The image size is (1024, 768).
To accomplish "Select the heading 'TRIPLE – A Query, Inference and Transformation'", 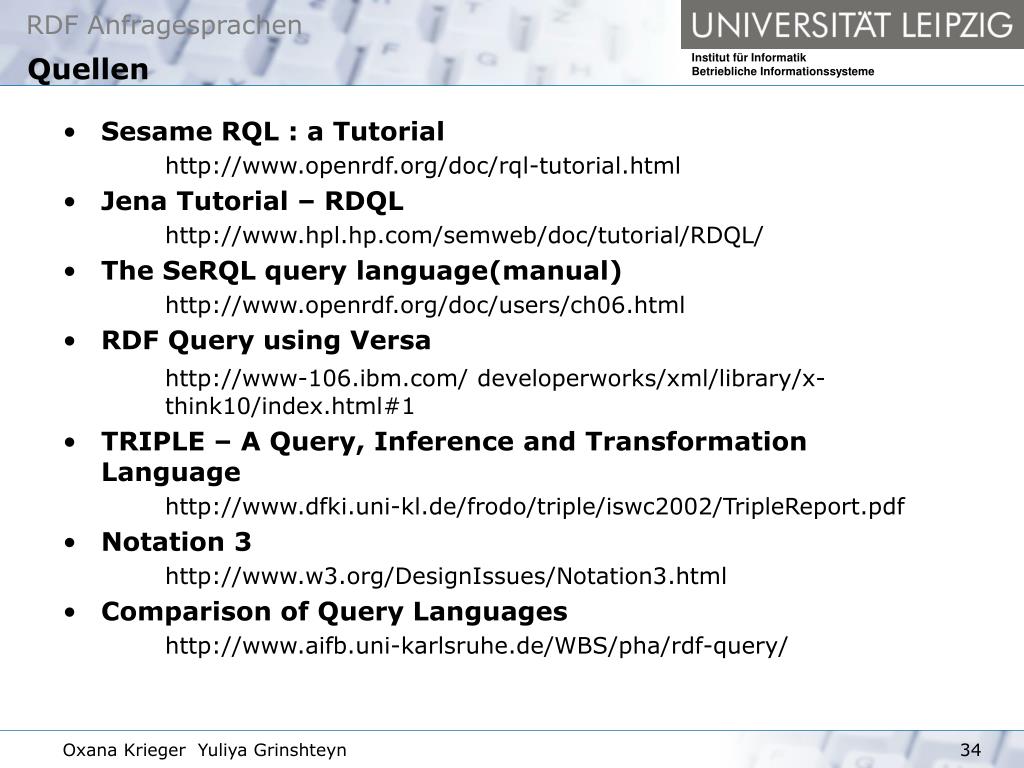I will click(454, 442).
